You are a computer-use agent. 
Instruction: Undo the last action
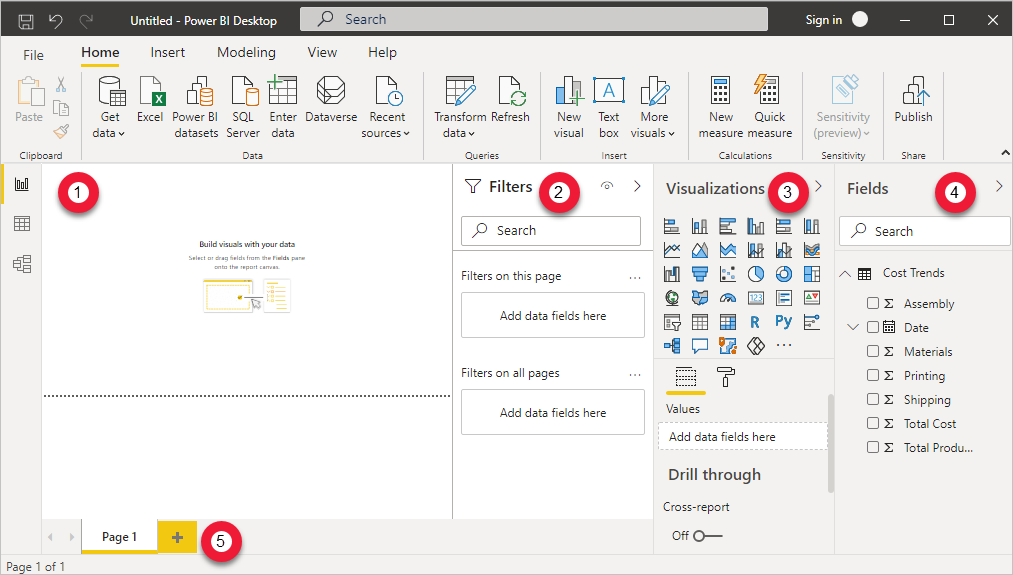pyautogui.click(x=56, y=21)
